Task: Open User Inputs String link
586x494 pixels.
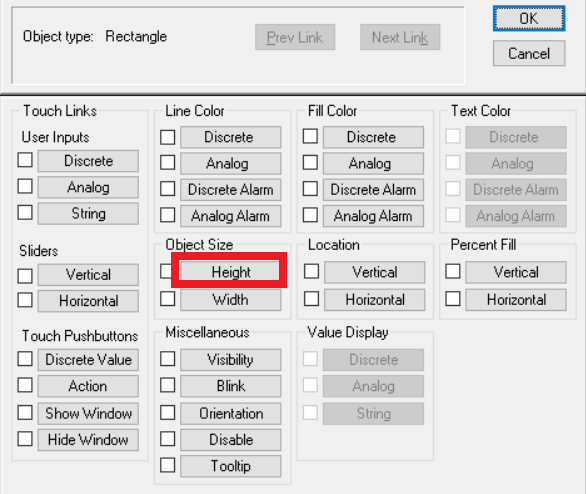Action: point(88,213)
